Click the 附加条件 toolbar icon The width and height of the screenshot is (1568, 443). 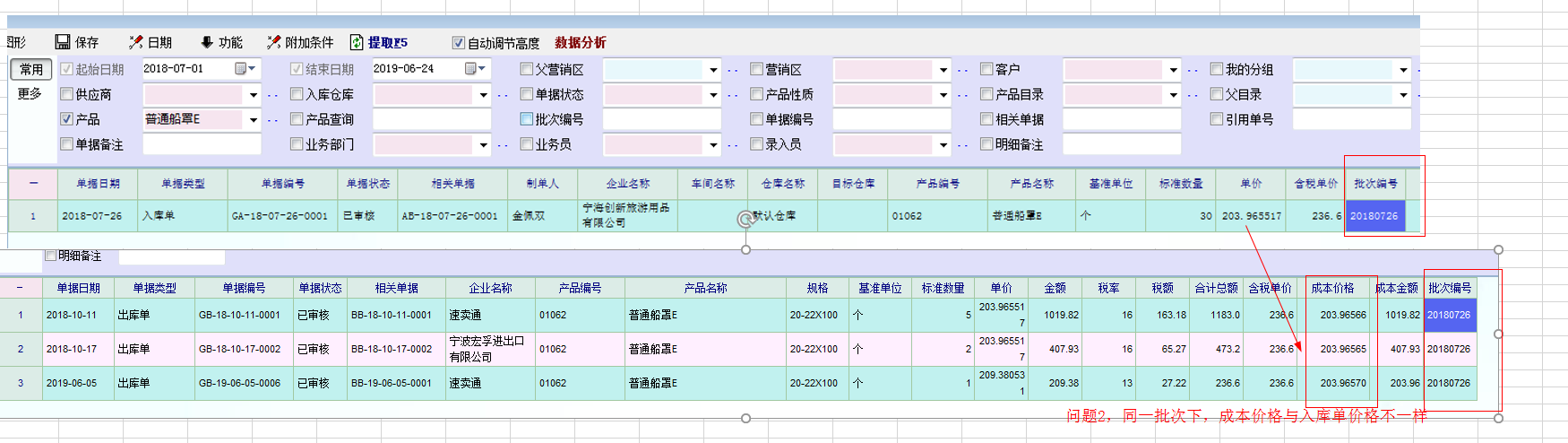click(x=273, y=42)
